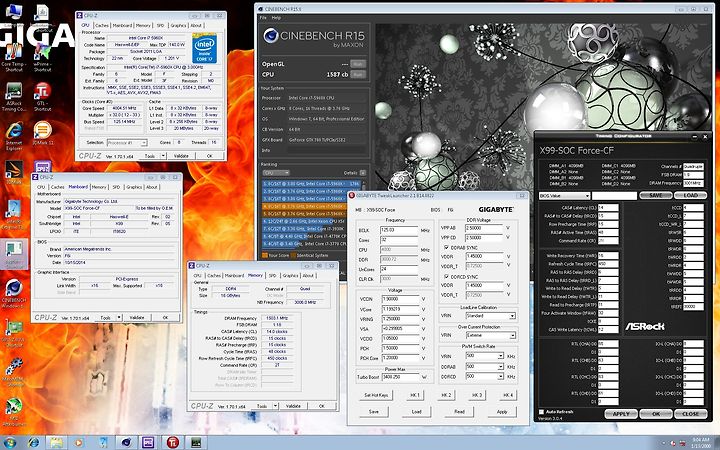Click the Turbo Boost Power Max field
The image size is (720, 450).
(399, 377)
